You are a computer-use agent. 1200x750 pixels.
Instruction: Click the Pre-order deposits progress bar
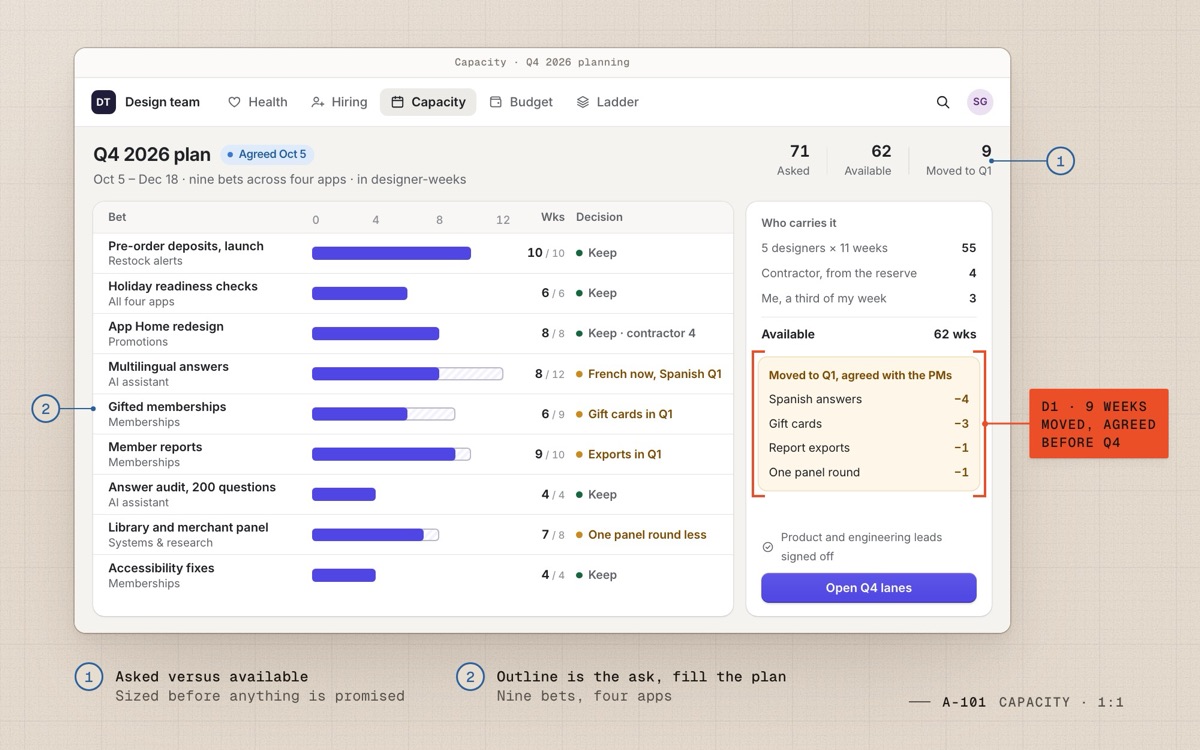[x=391, y=253]
